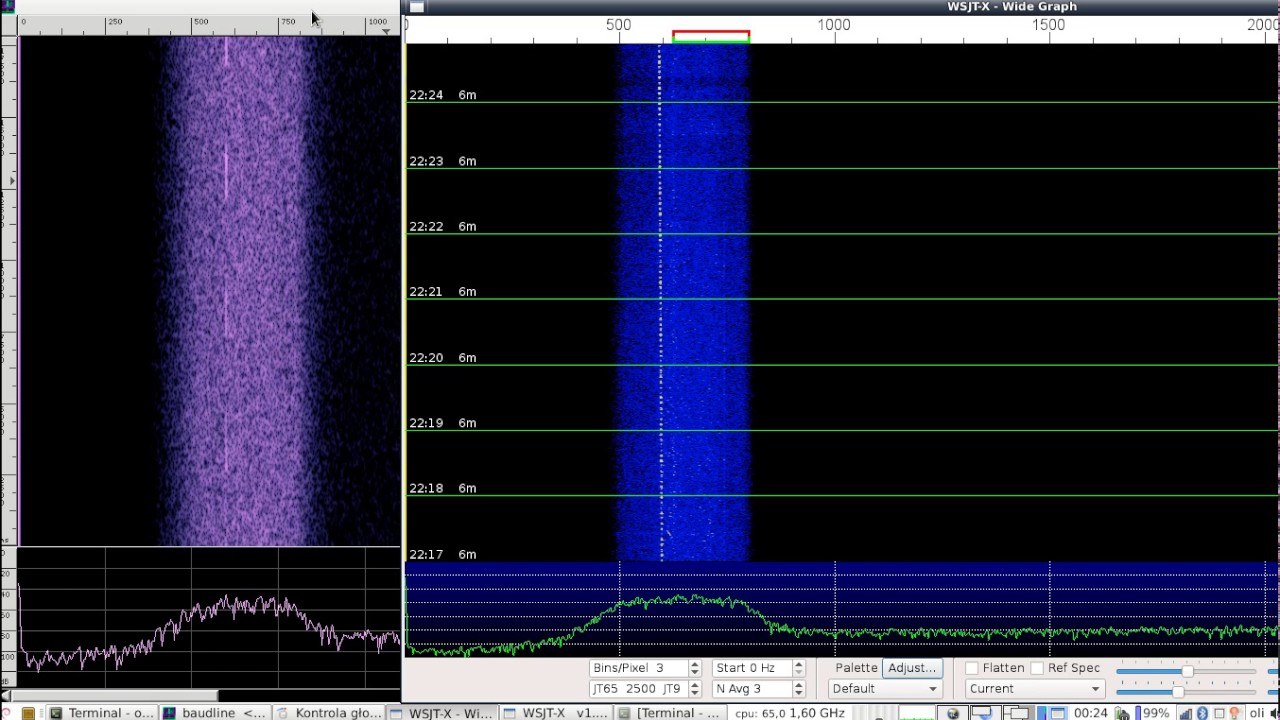Click the N Avg 3 input field
Screen dimensions: 1280x720
point(752,689)
